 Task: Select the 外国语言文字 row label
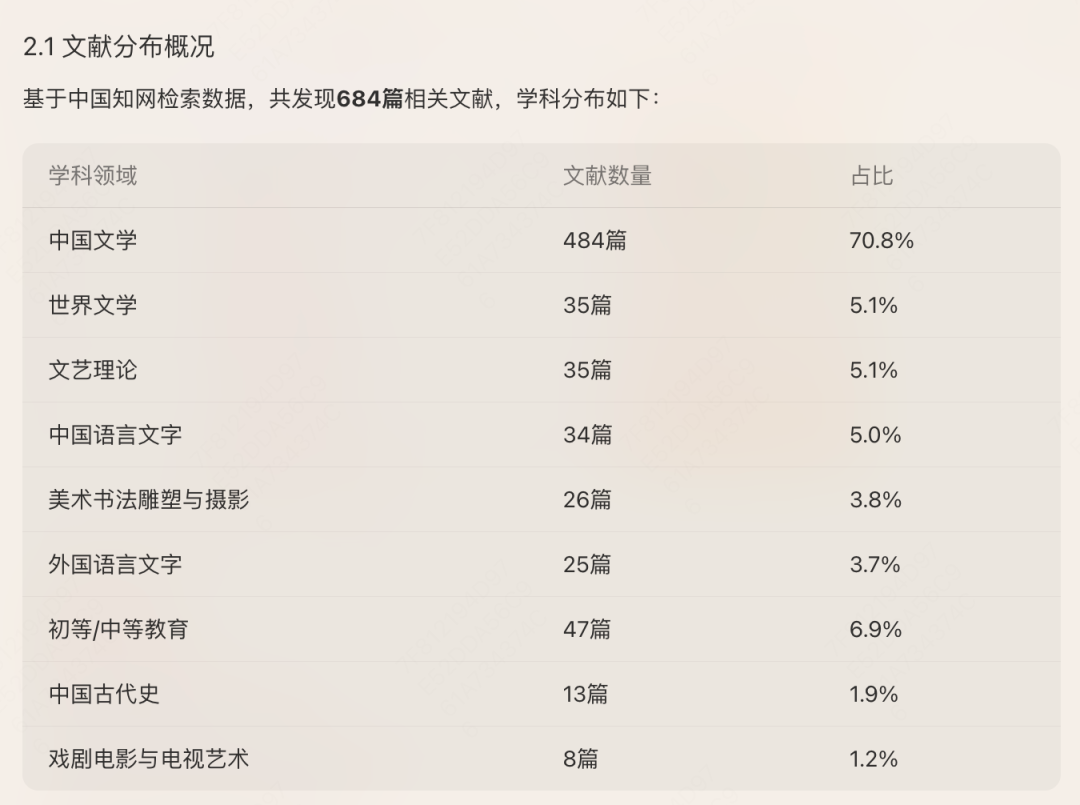[115, 564]
